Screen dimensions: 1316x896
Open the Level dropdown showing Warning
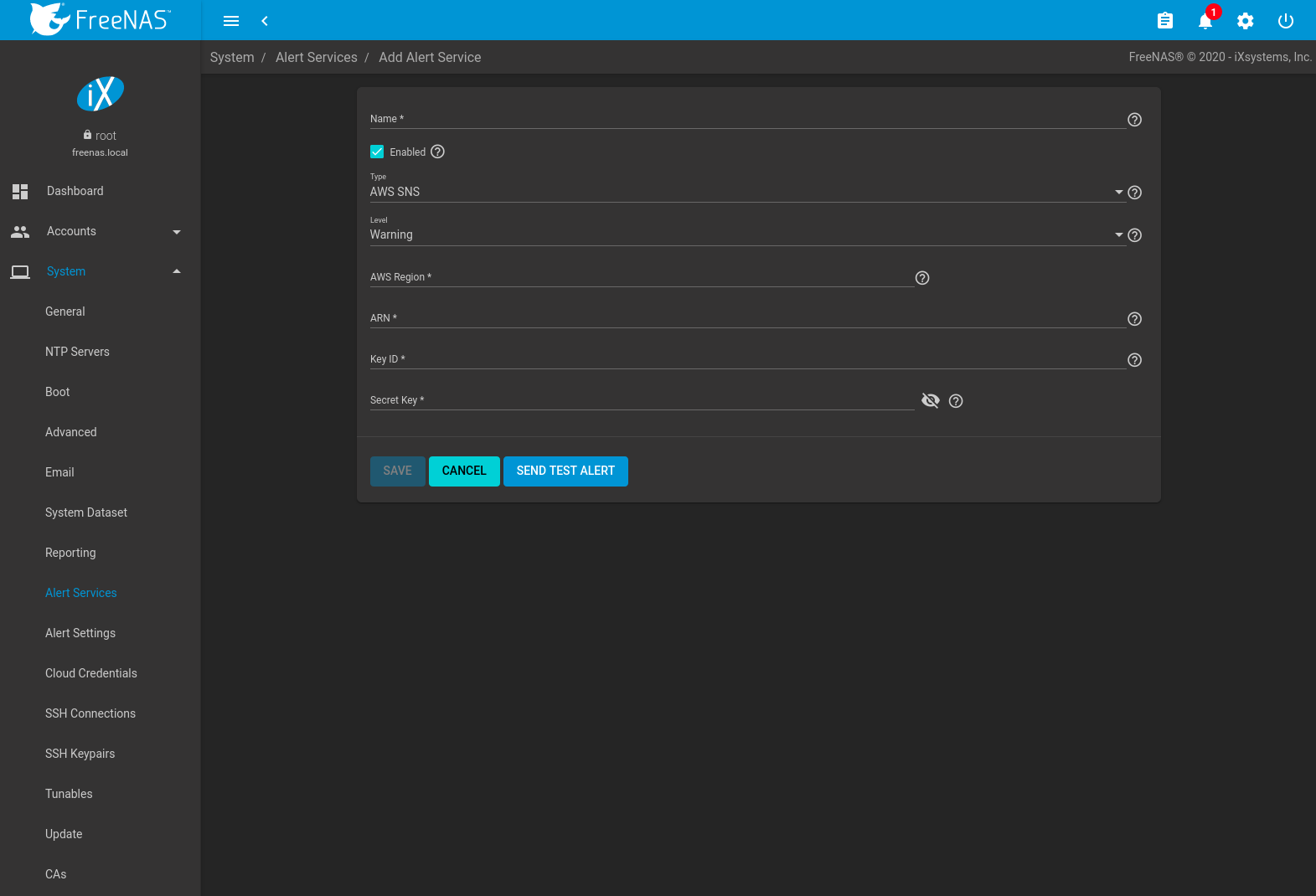tap(746, 235)
